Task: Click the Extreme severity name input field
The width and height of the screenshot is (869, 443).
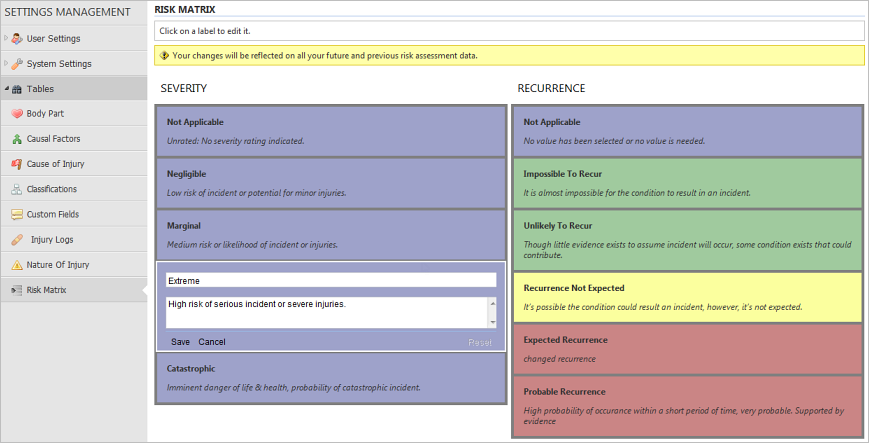Action: (x=331, y=281)
